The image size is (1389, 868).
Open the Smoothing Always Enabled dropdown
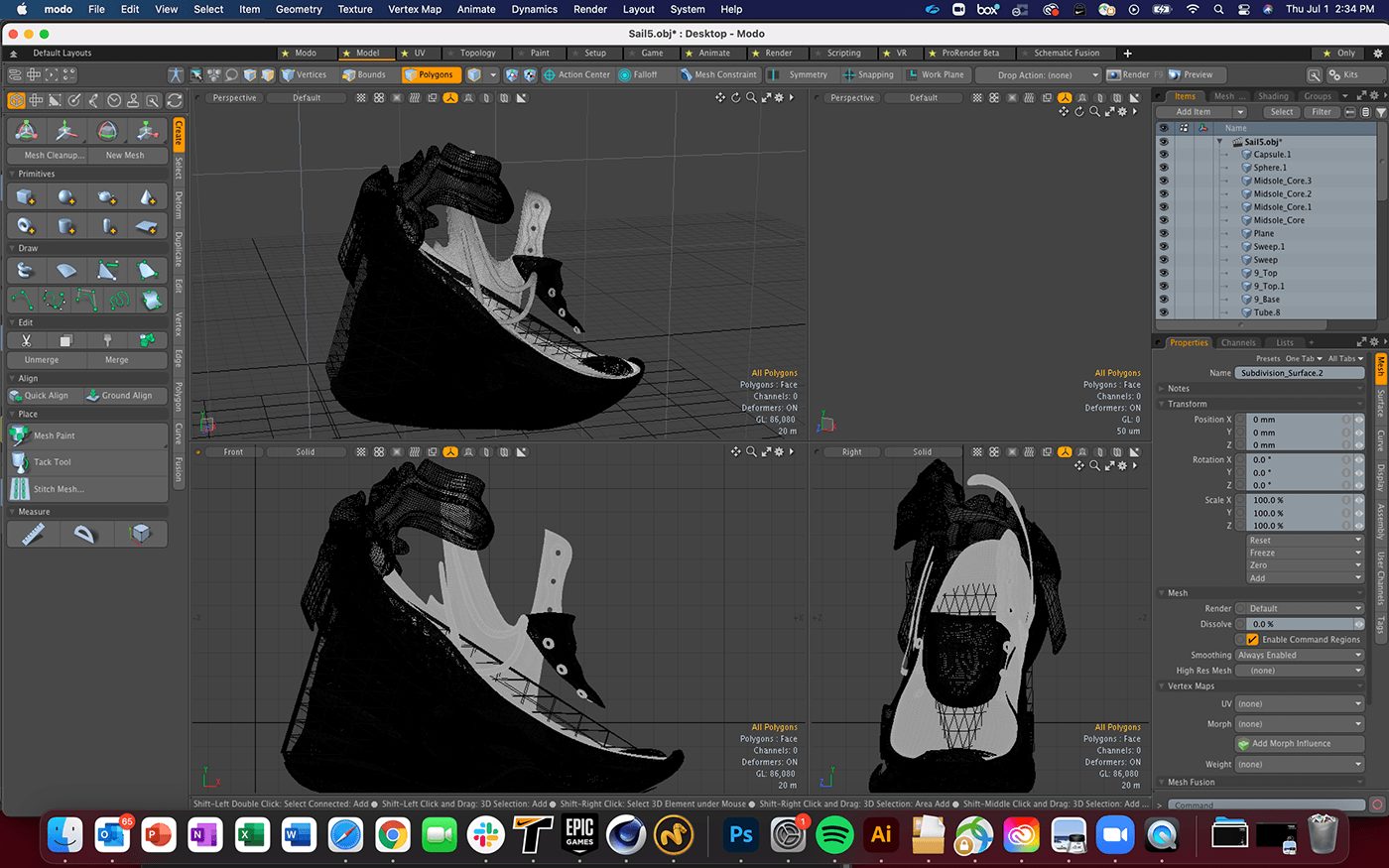click(1300, 656)
